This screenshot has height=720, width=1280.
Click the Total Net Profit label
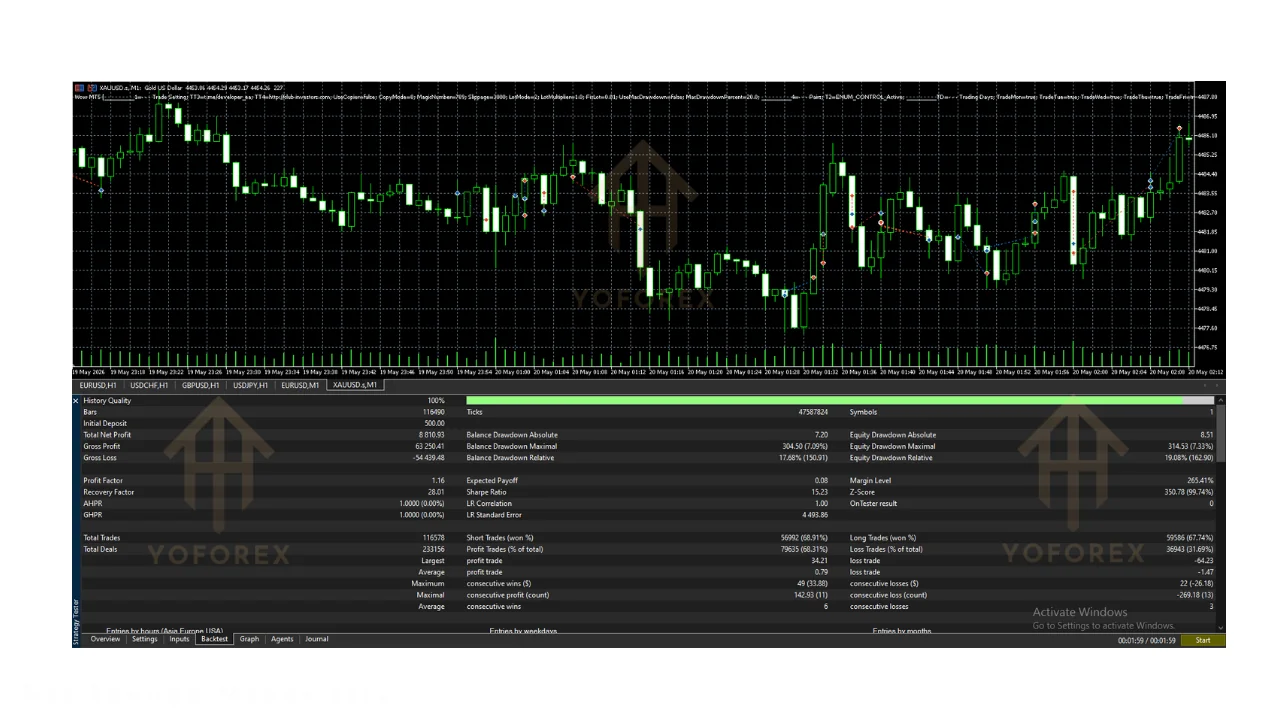click(107, 435)
